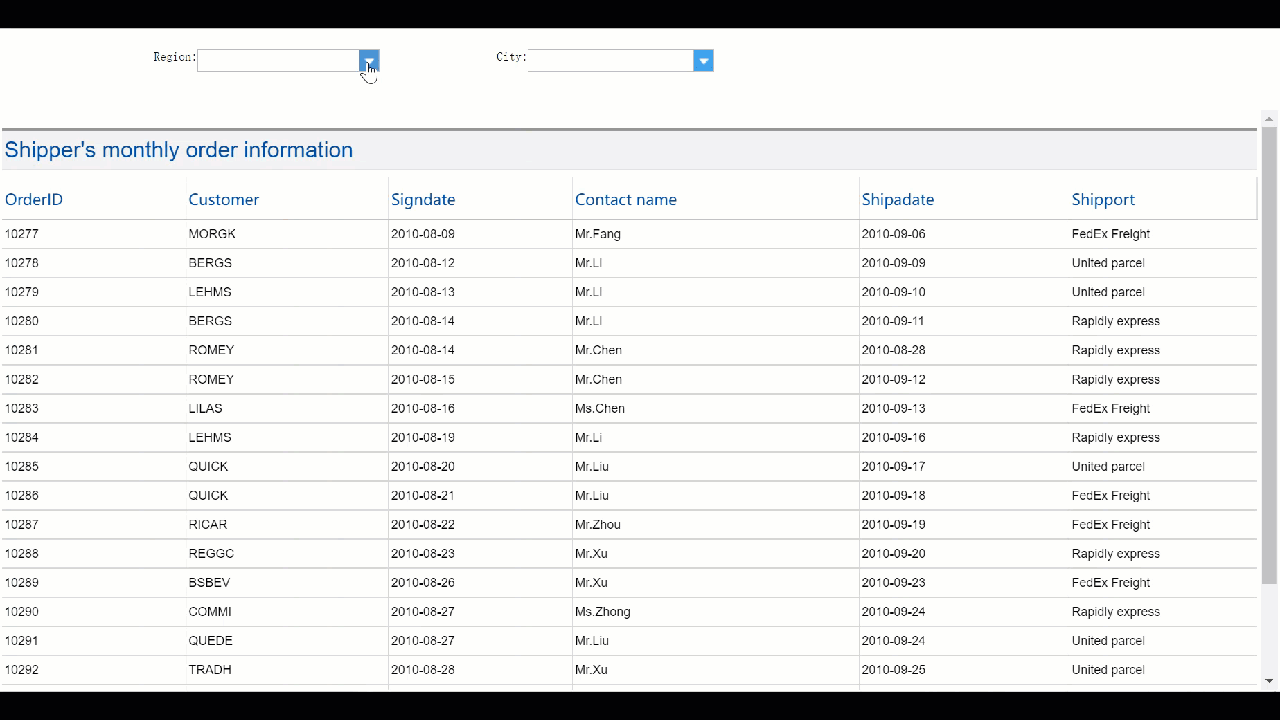This screenshot has width=1280, height=720.
Task: Click the heading Shipper's monthly order information
Action: coord(179,149)
